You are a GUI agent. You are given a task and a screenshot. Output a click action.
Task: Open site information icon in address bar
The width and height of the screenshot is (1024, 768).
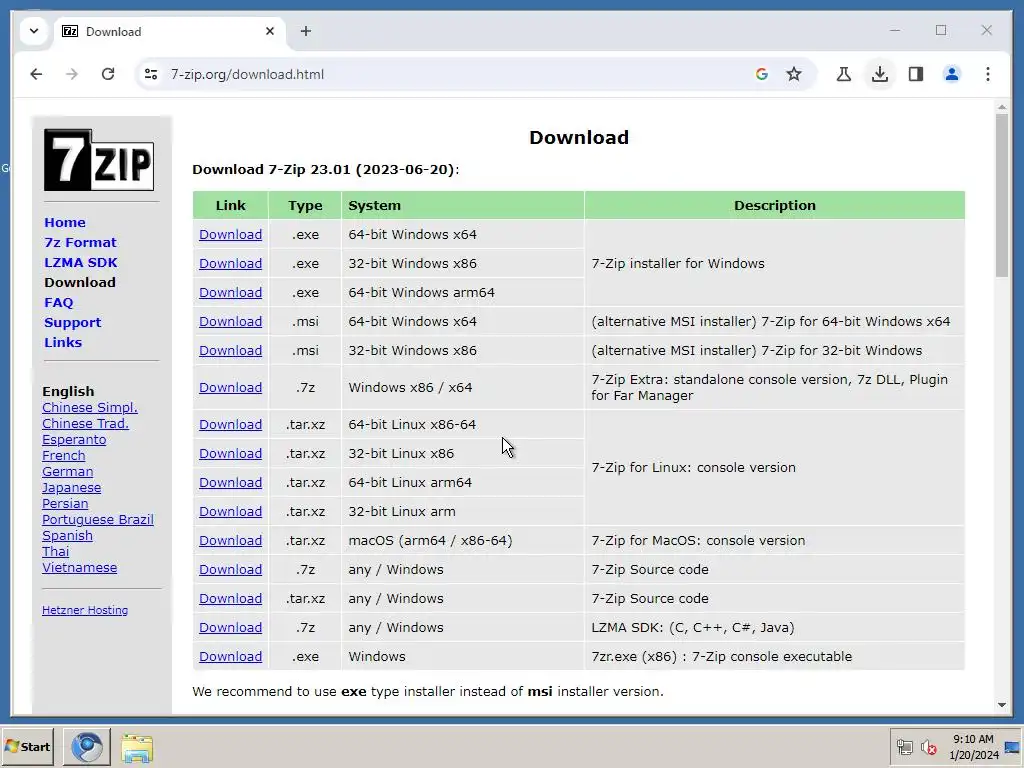pyautogui.click(x=151, y=74)
